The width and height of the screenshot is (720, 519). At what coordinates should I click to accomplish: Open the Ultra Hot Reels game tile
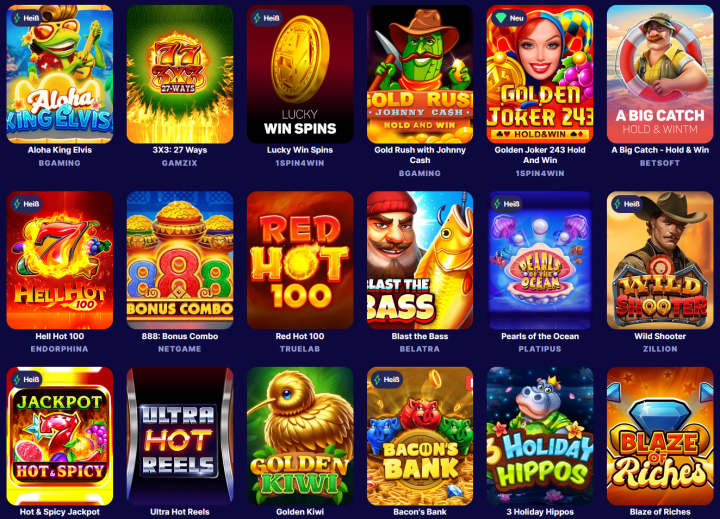(x=180, y=436)
